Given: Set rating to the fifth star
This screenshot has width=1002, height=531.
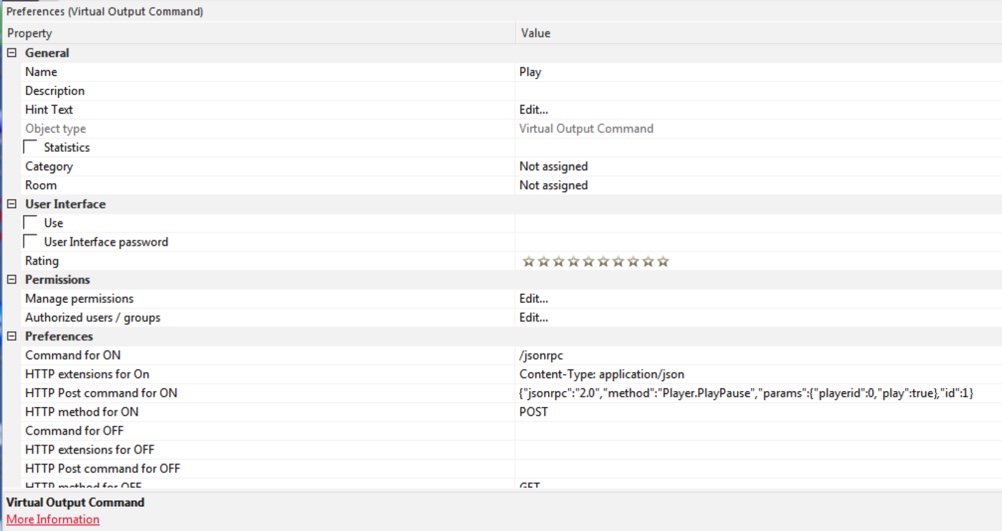Looking at the screenshot, I should 589,262.
